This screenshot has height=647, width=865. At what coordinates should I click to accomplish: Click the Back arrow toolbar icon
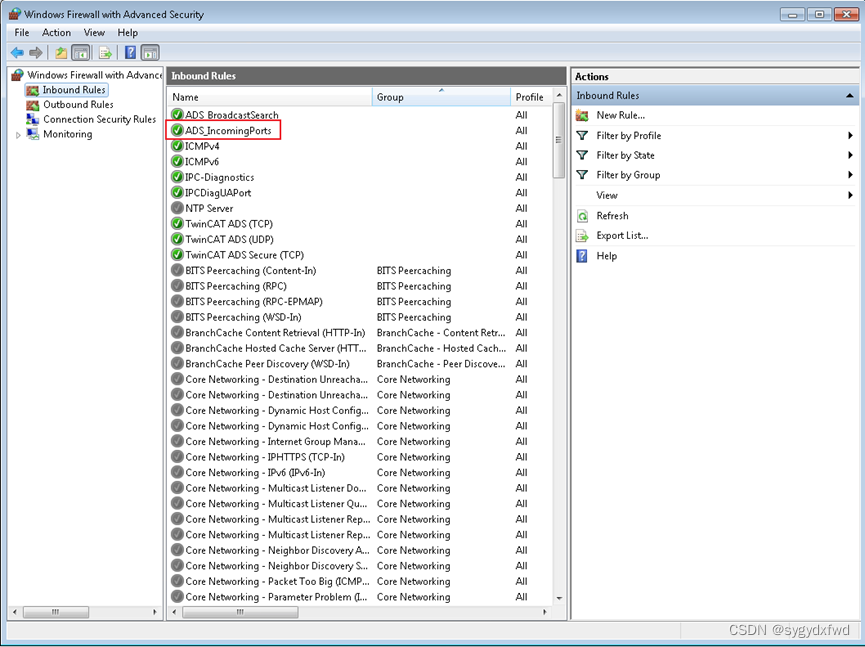(17, 53)
